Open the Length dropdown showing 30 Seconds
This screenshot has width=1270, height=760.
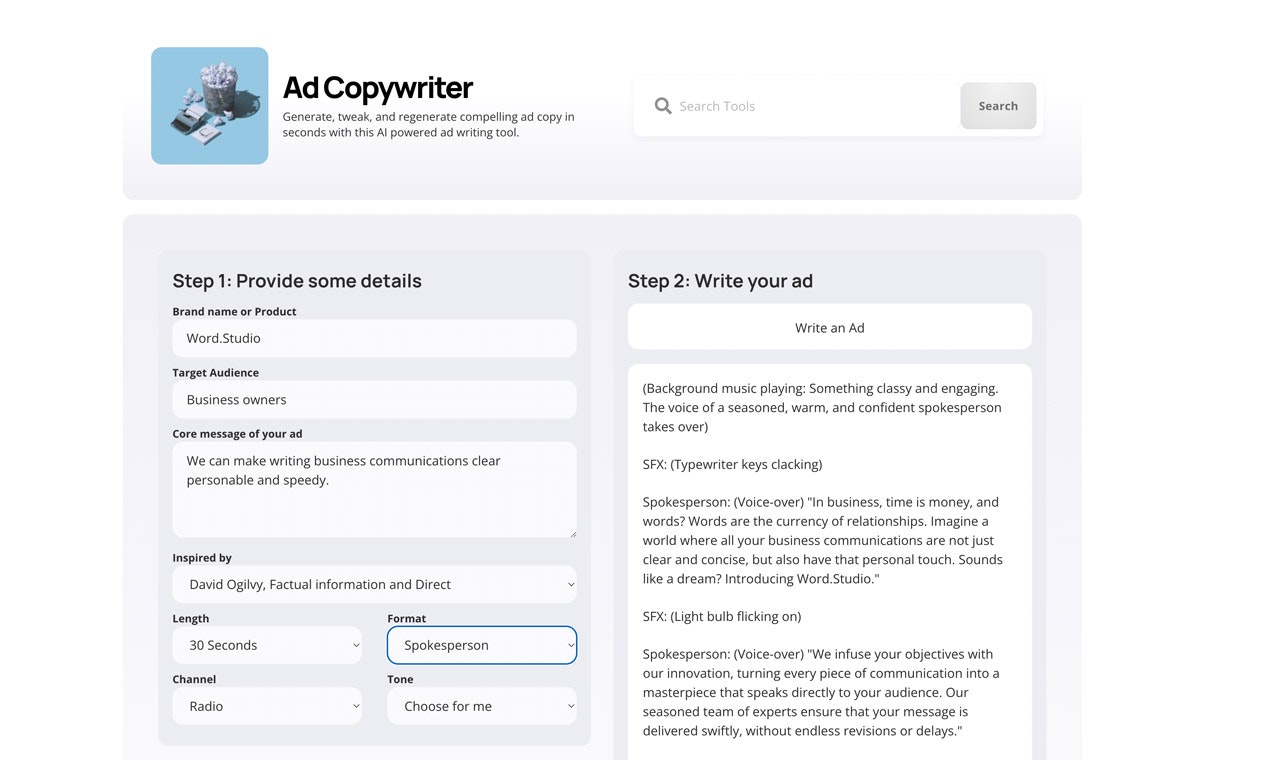coord(267,645)
